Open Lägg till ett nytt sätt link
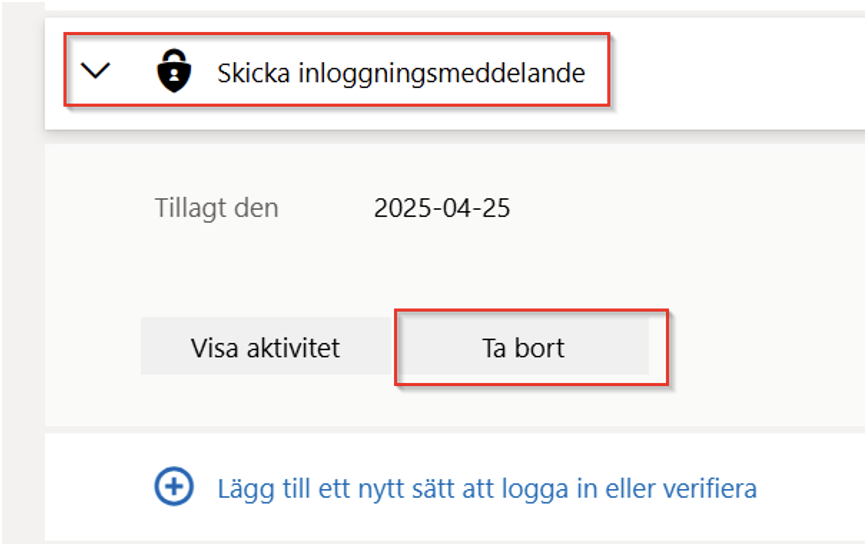This screenshot has width=868, height=544. pos(487,488)
